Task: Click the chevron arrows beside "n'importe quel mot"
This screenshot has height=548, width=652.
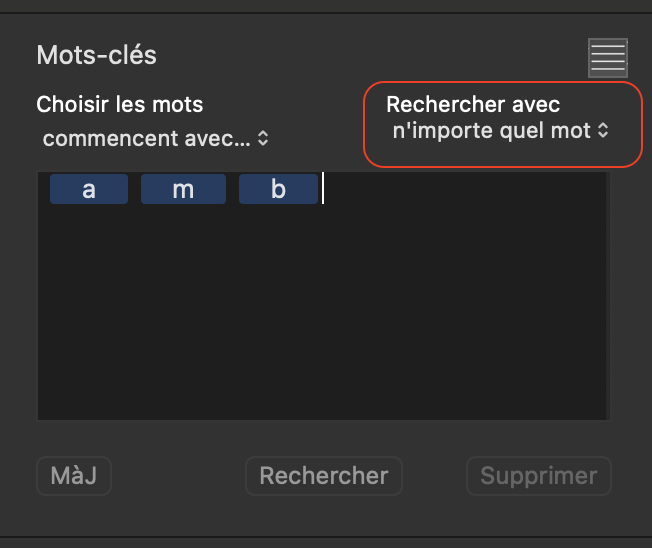Action: [603, 130]
